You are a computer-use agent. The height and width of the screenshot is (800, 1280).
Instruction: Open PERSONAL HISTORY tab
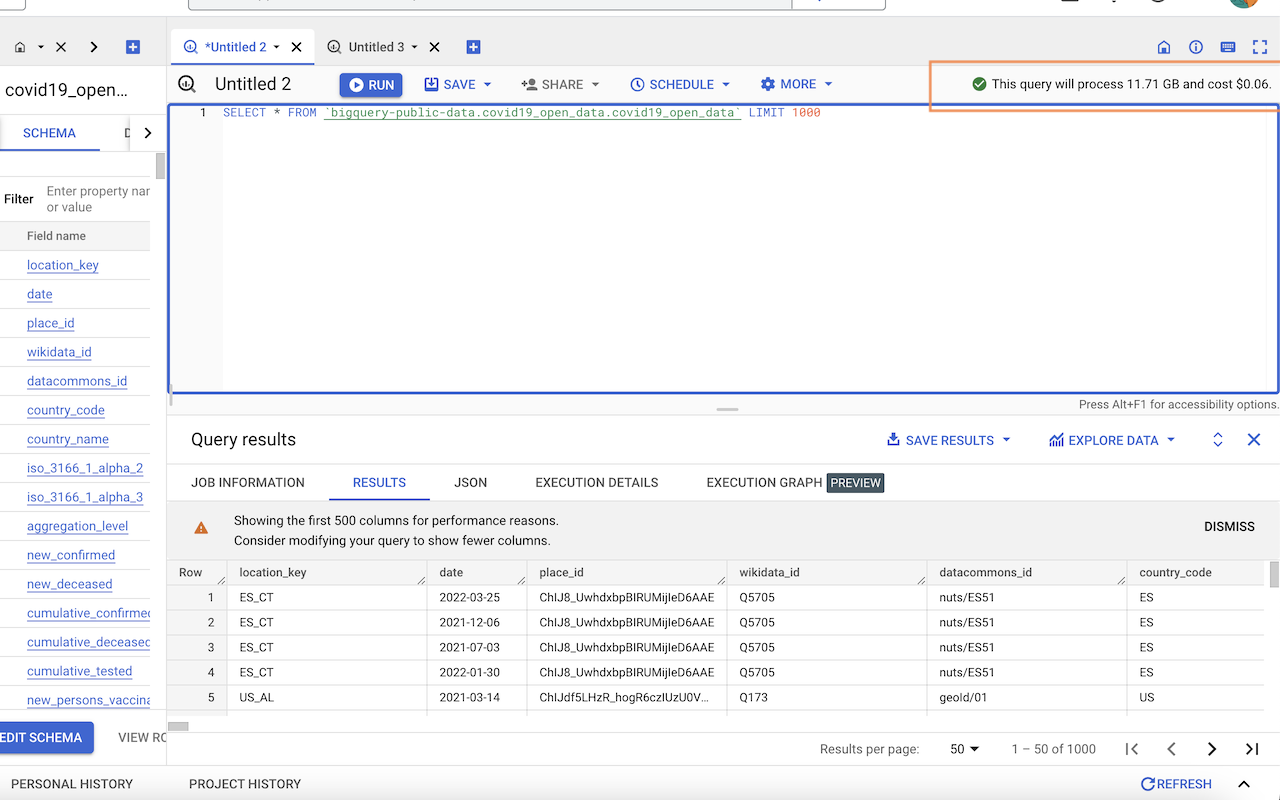[72, 784]
